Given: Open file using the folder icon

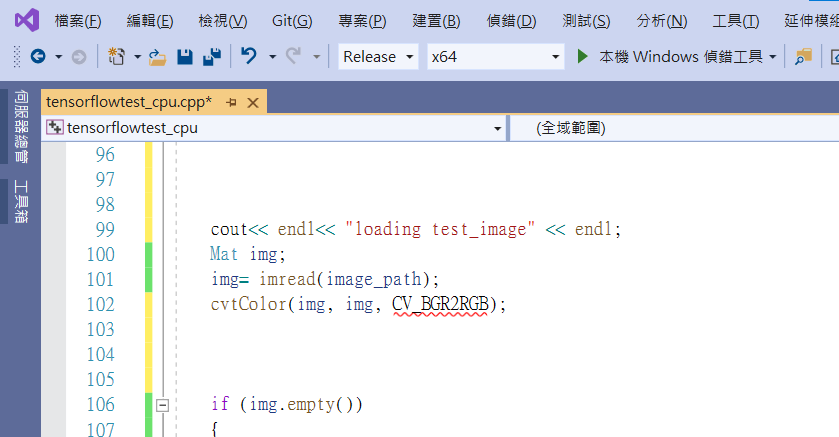Looking at the screenshot, I should [x=157, y=57].
